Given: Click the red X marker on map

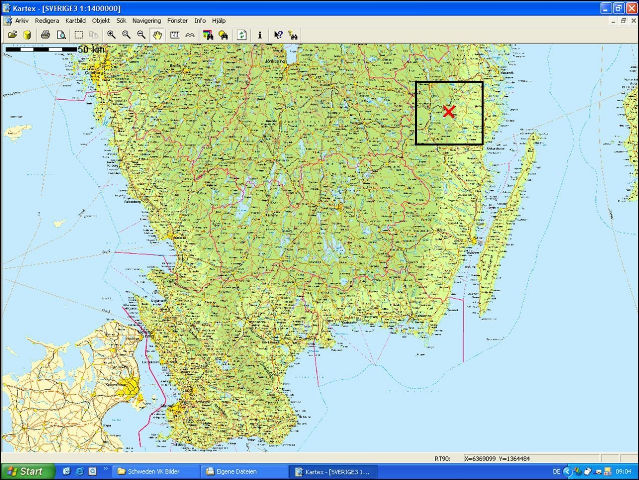Looking at the screenshot, I should point(449,112).
